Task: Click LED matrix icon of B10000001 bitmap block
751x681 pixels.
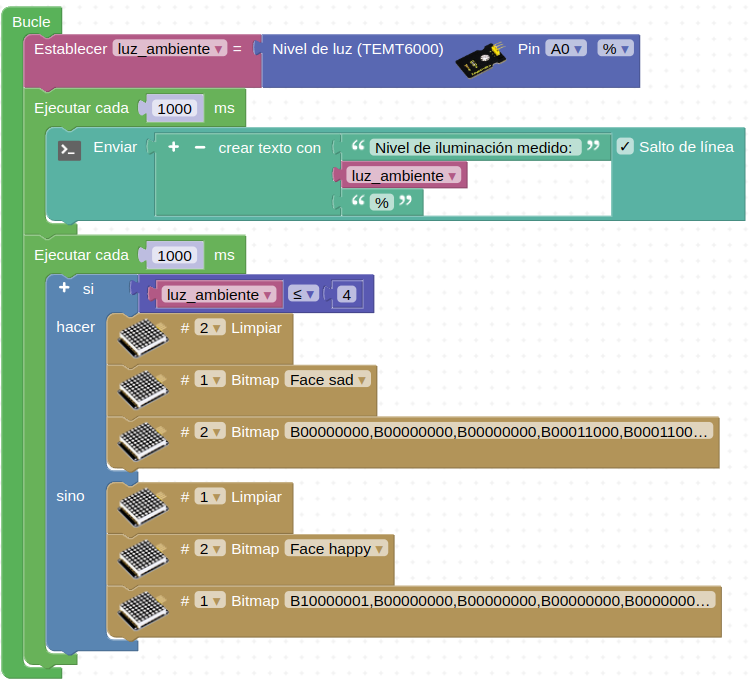Action: click(x=142, y=612)
